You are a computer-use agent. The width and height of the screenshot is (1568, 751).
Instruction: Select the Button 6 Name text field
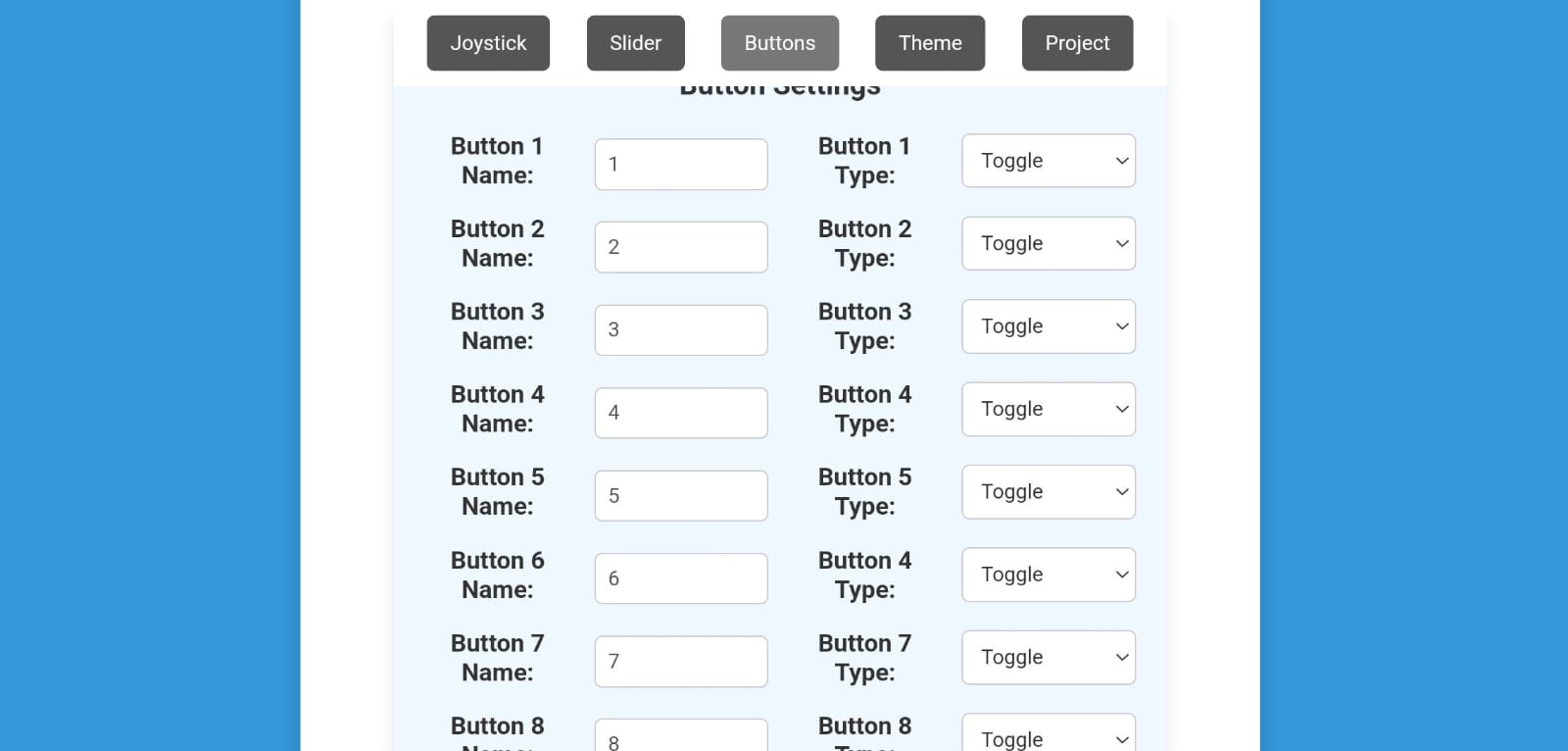(680, 578)
